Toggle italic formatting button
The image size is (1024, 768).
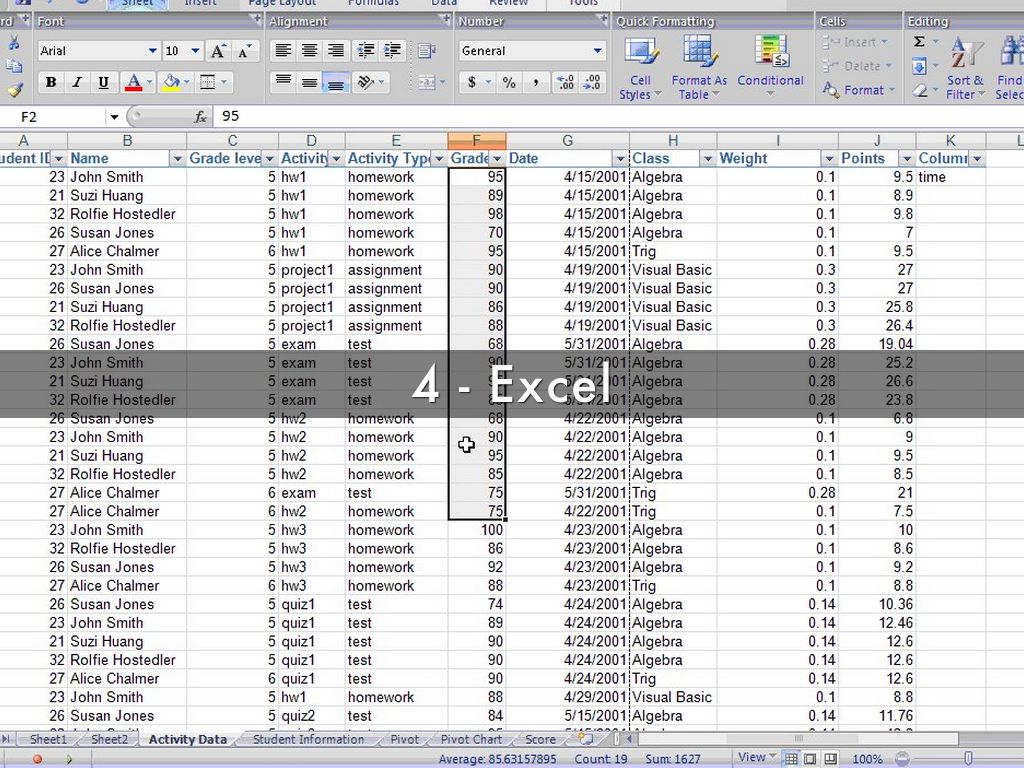click(77, 83)
